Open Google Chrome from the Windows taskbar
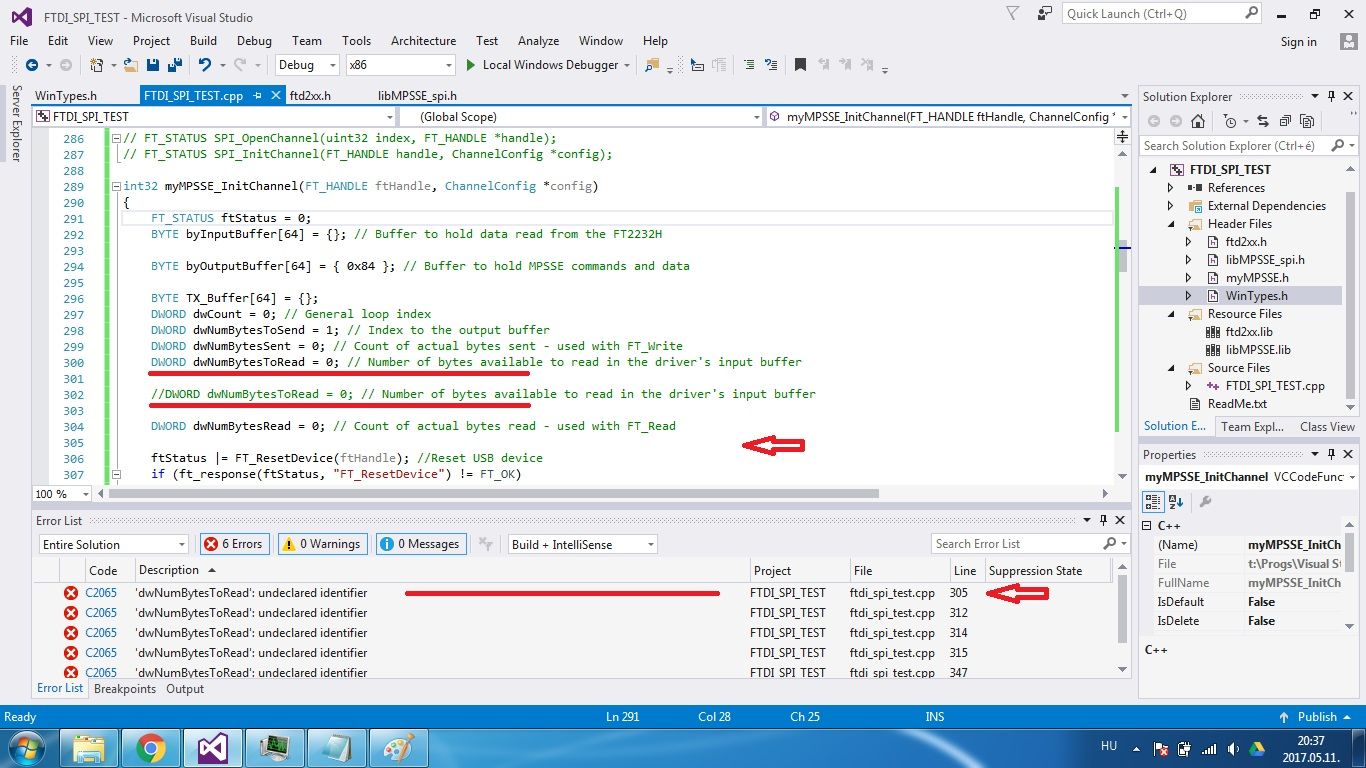The image size is (1366, 768). (x=151, y=748)
